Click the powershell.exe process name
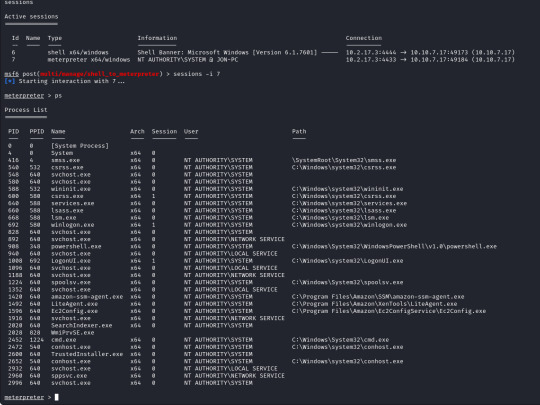540x405 pixels. [x=76, y=246]
